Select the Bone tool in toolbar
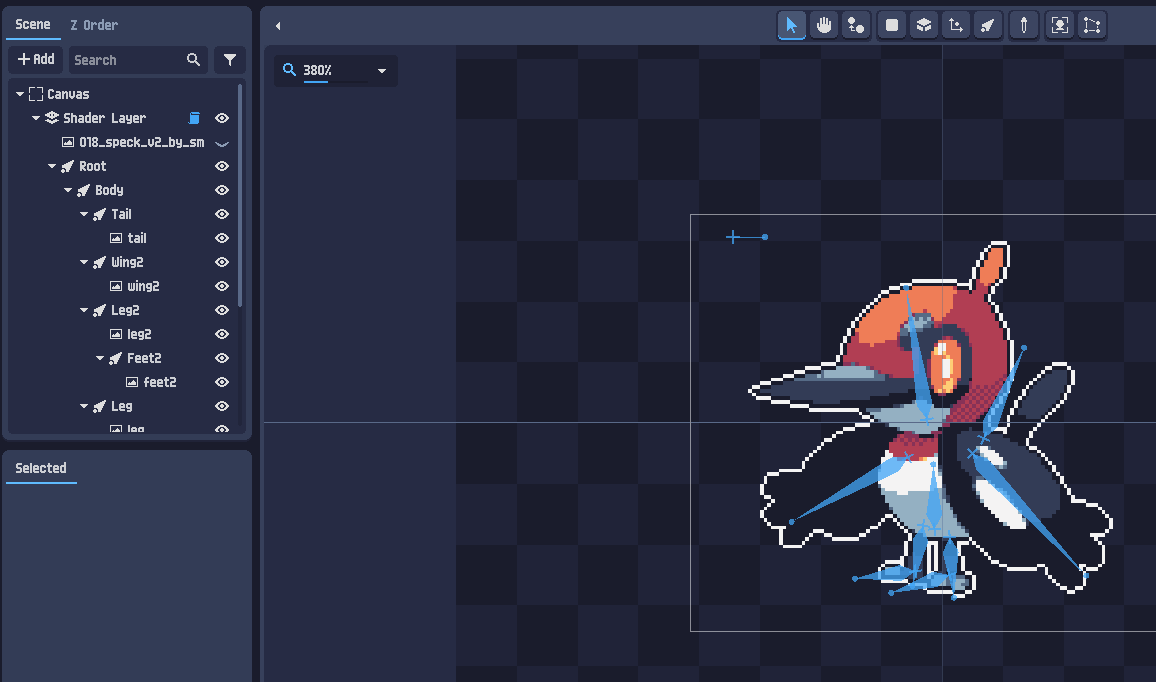Viewport: 1156px width, 682px height. [988, 25]
